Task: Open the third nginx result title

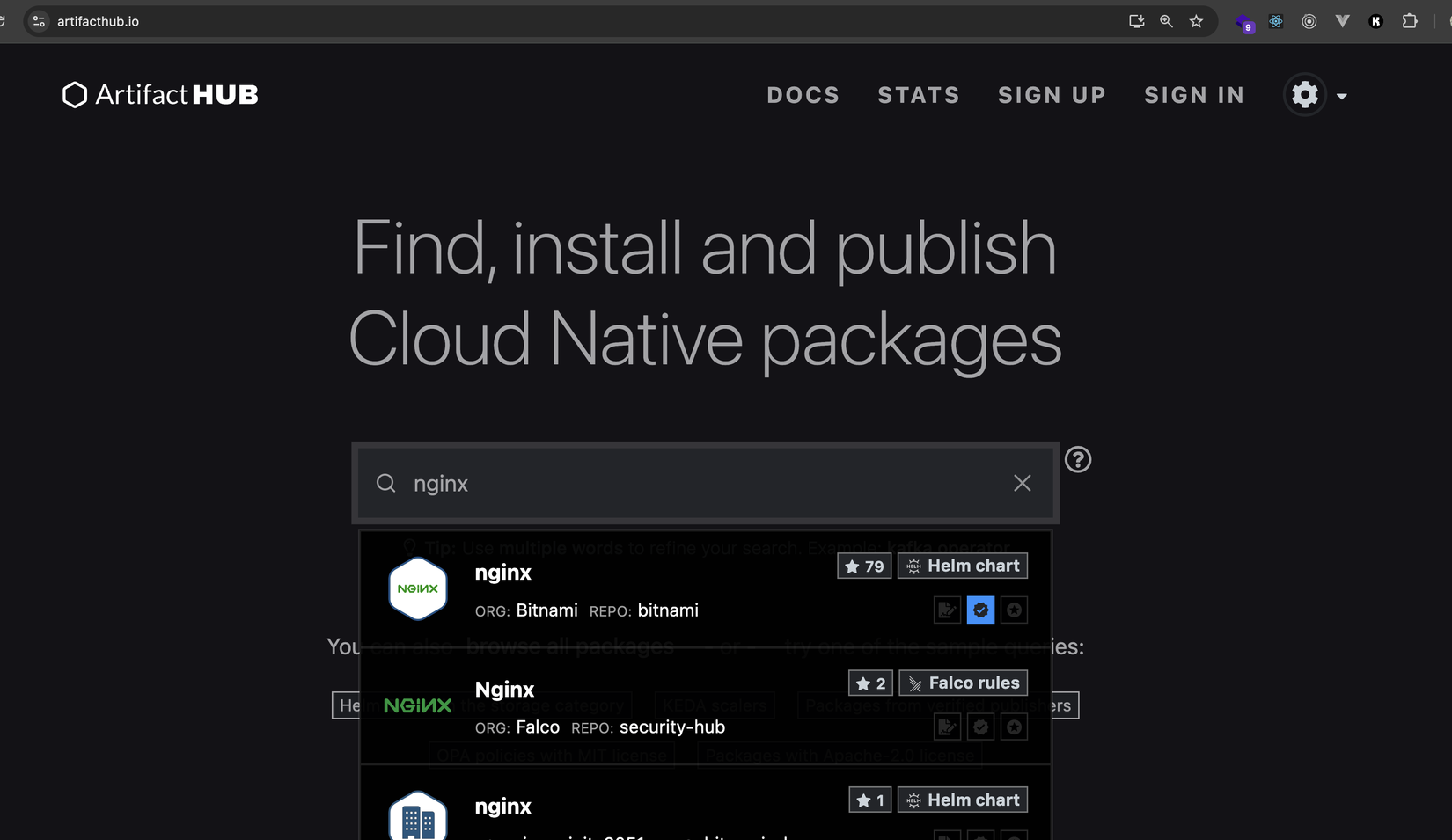Action: point(502,807)
